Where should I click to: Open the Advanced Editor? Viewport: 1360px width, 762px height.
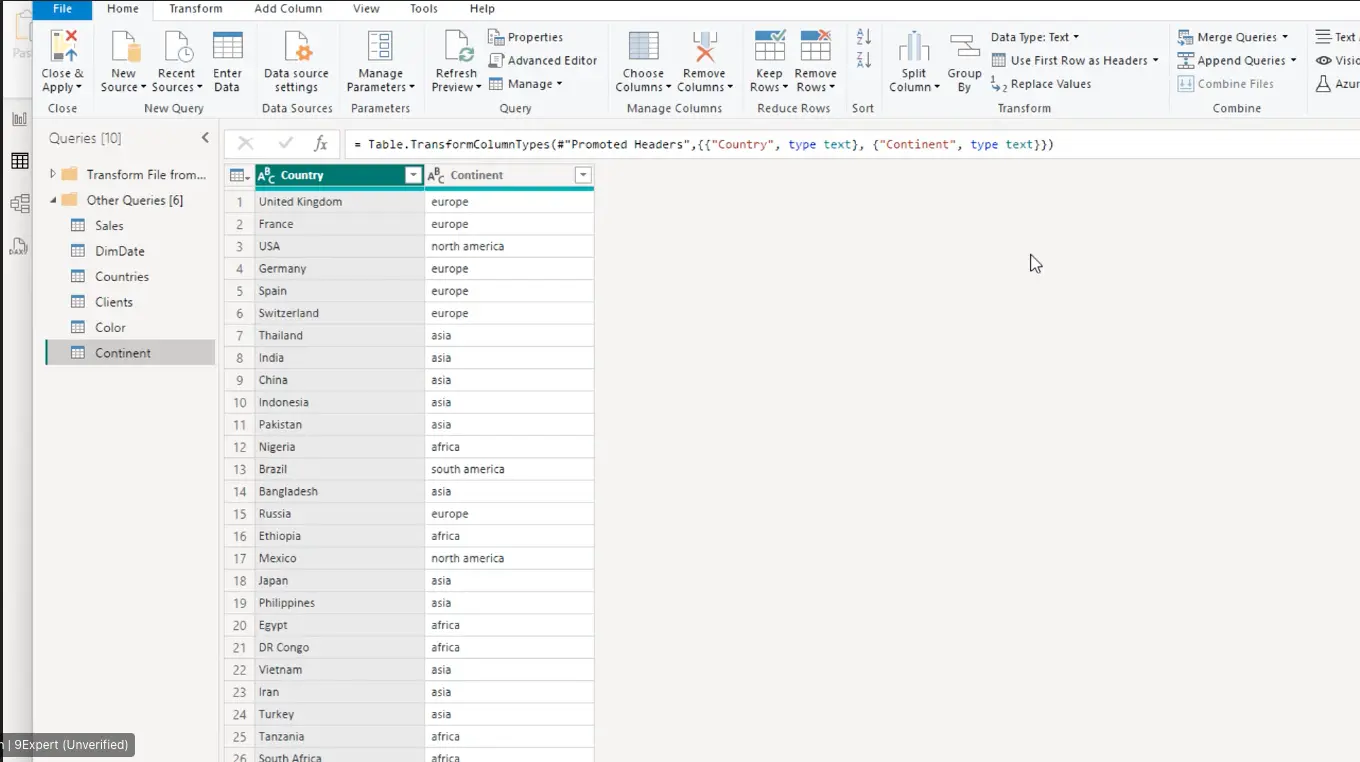click(543, 60)
